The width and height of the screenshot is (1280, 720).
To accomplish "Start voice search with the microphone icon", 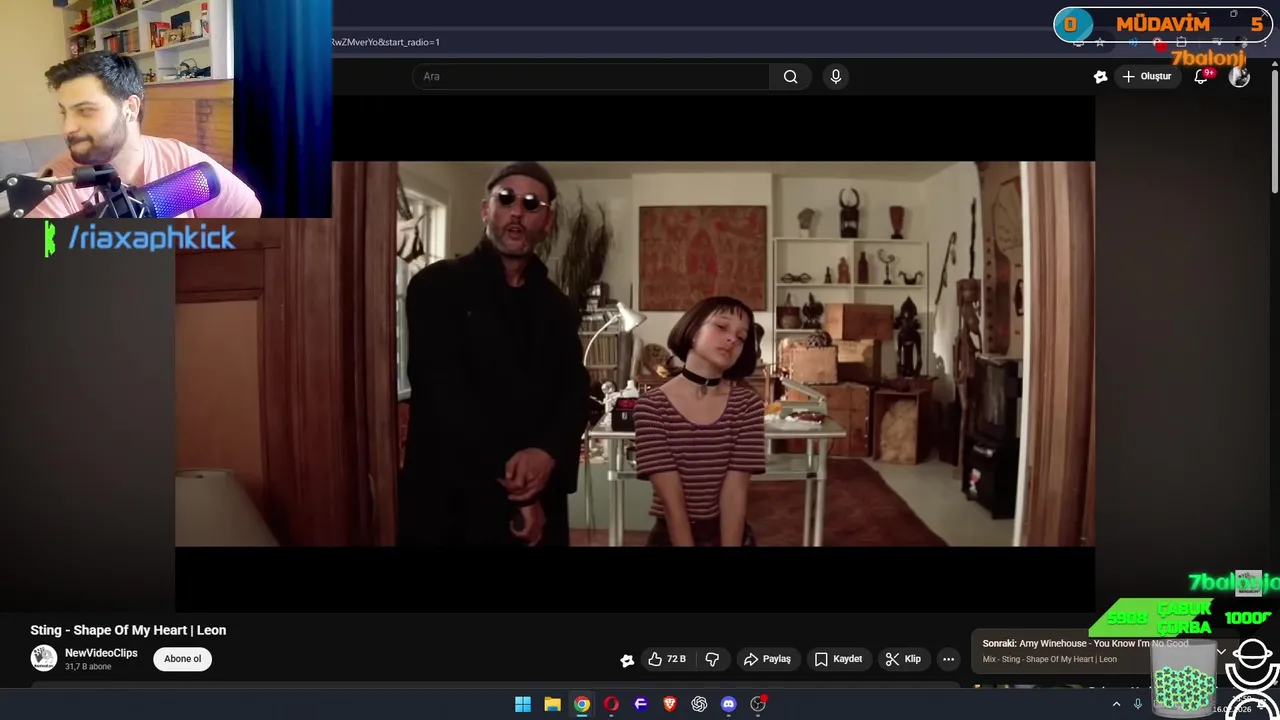I will [x=836, y=76].
